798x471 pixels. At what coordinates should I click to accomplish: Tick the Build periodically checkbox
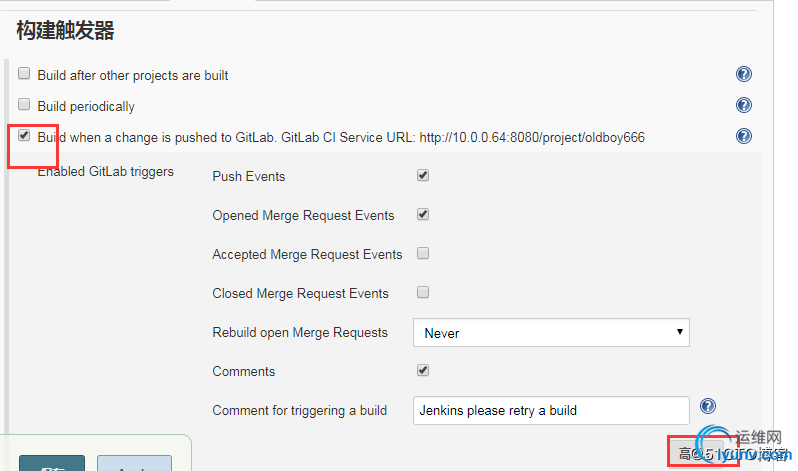24,104
